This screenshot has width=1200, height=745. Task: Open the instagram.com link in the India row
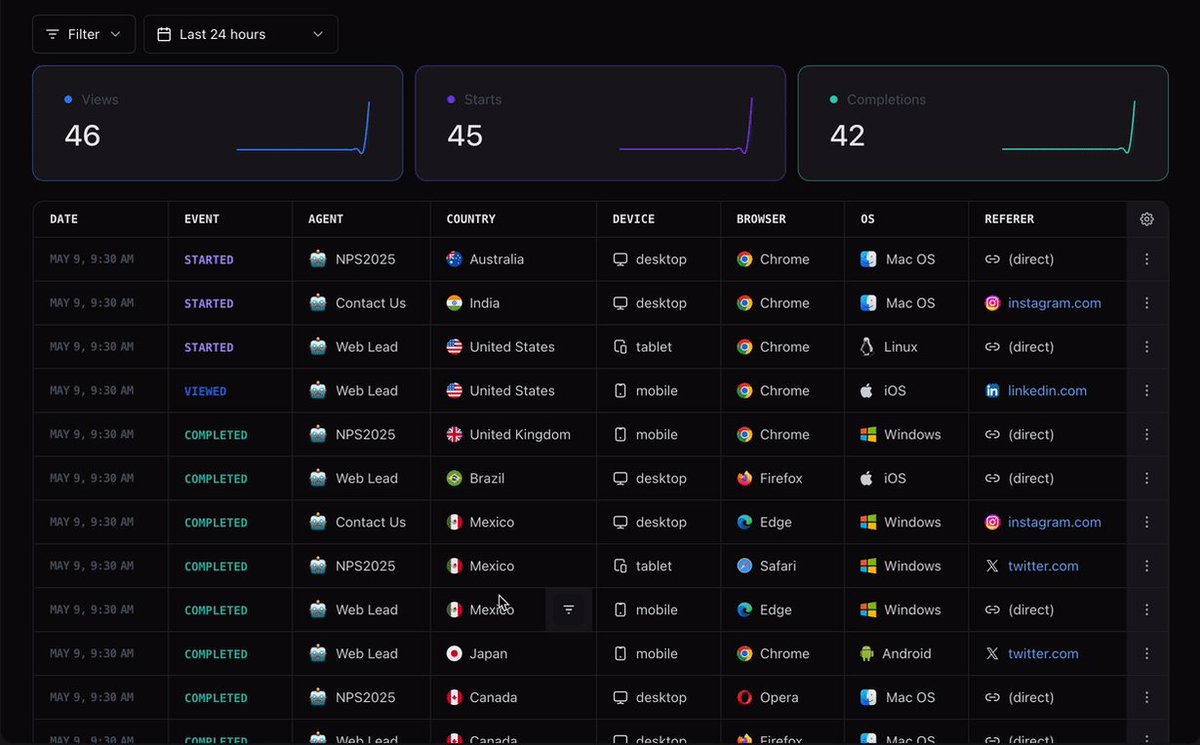[x=1054, y=303]
